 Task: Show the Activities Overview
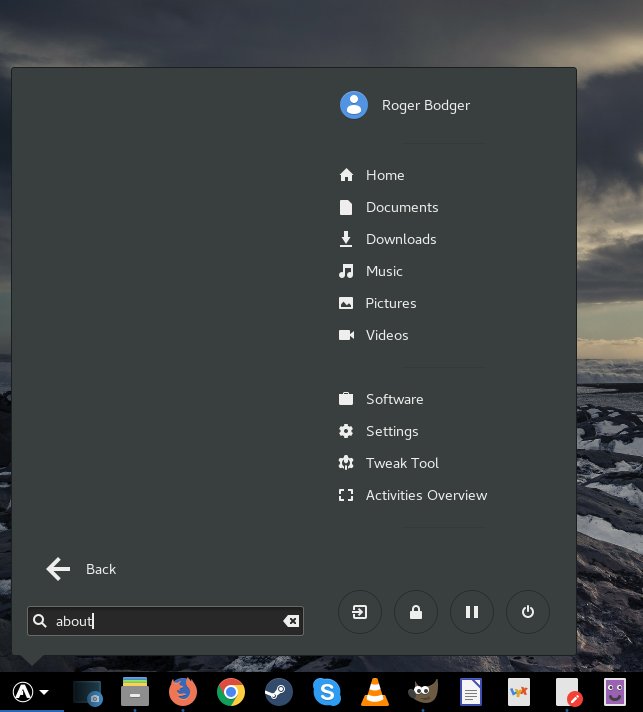coord(425,495)
